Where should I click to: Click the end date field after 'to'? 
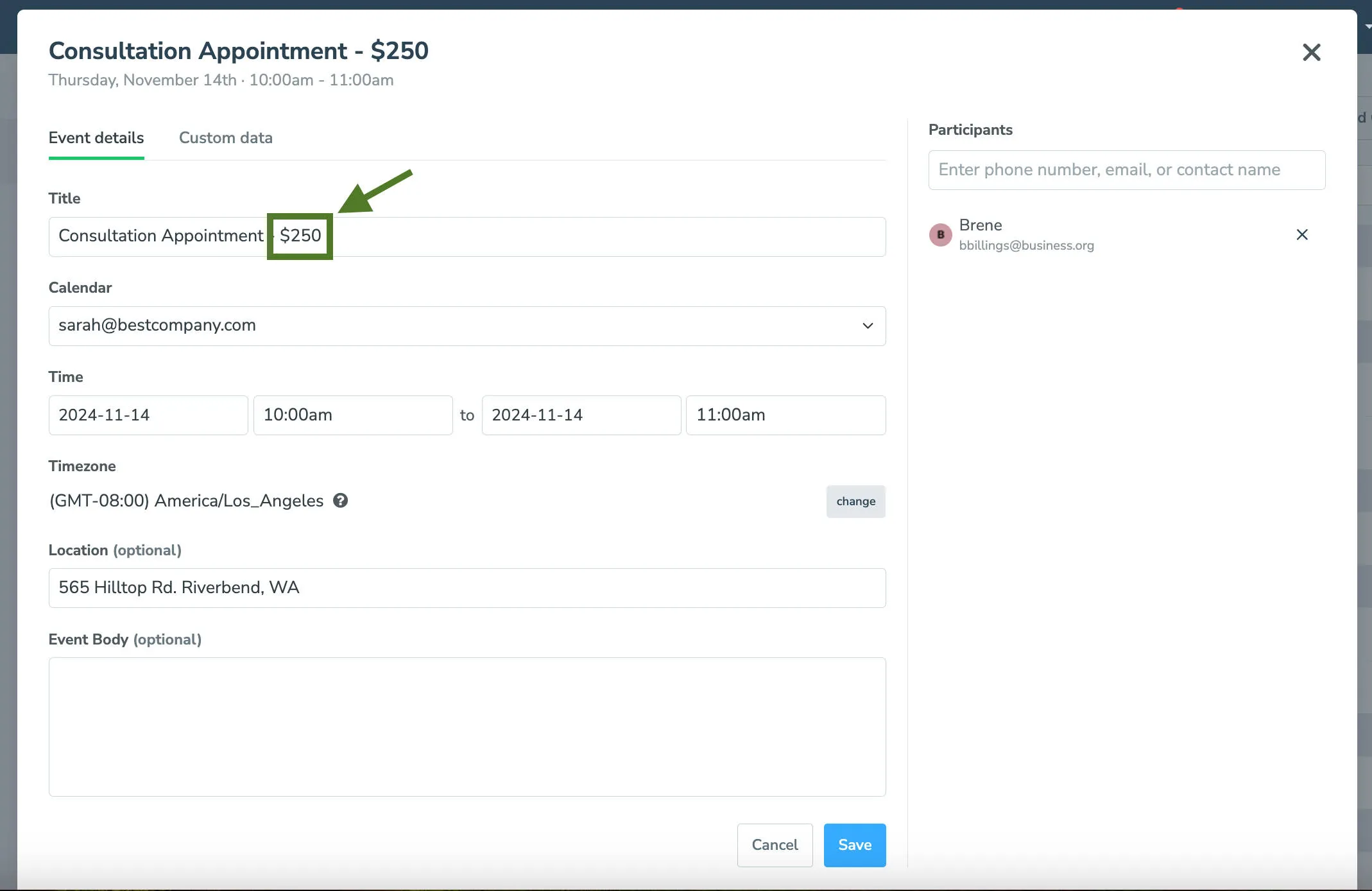click(x=581, y=415)
